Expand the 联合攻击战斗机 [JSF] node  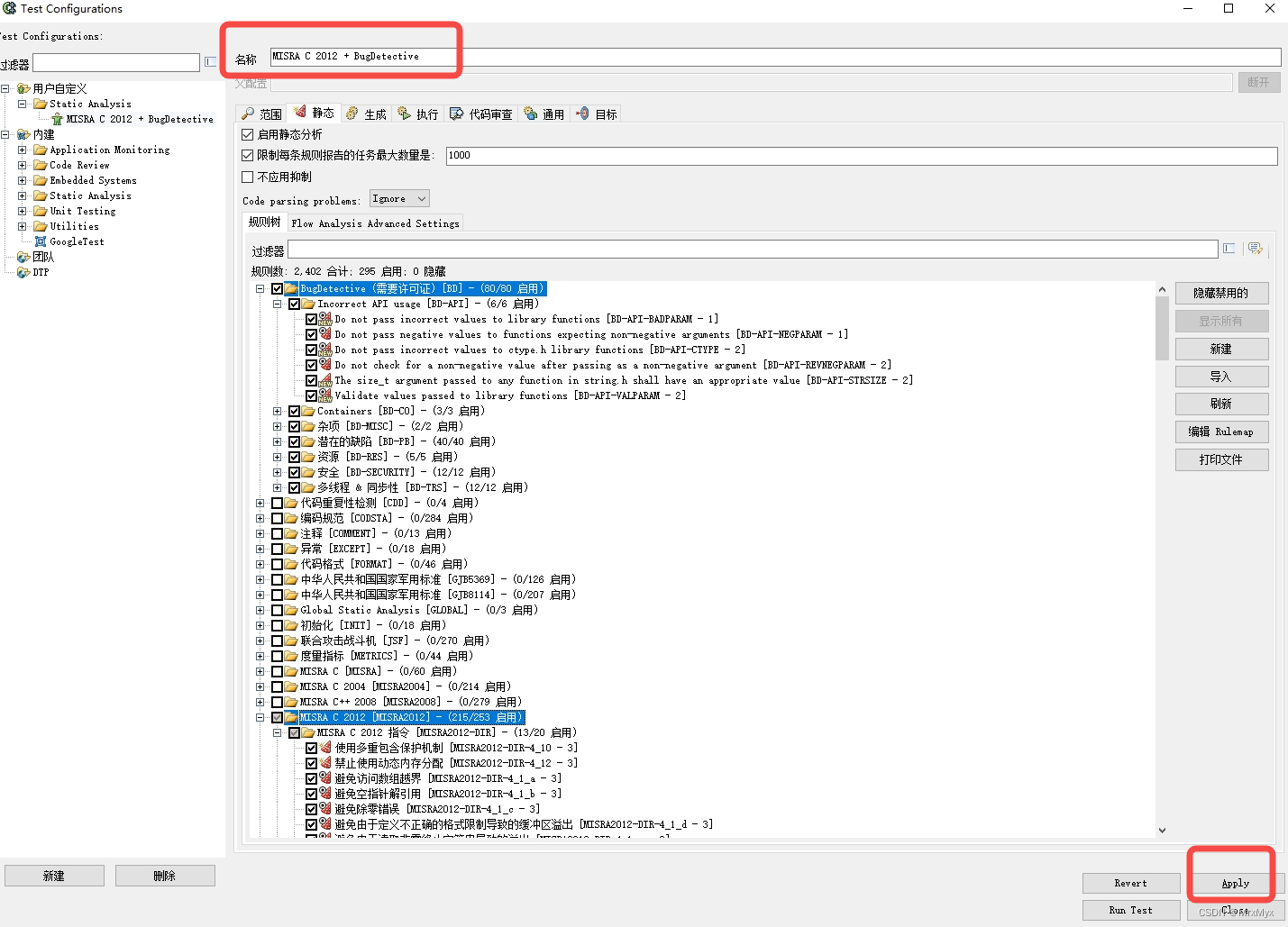(x=260, y=641)
